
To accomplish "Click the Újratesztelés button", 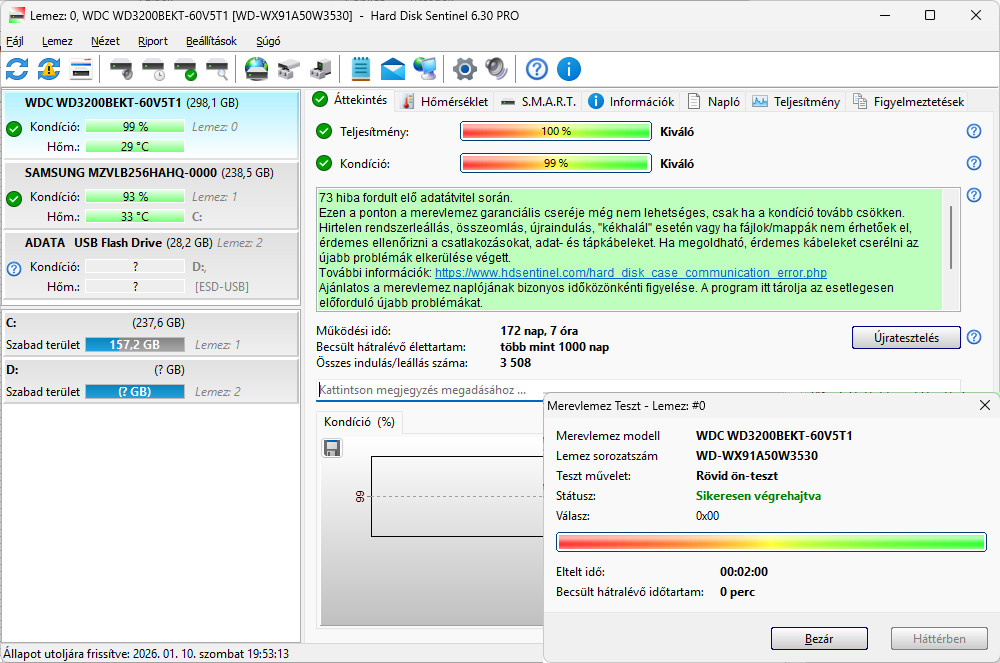I will pyautogui.click(x=906, y=338).
